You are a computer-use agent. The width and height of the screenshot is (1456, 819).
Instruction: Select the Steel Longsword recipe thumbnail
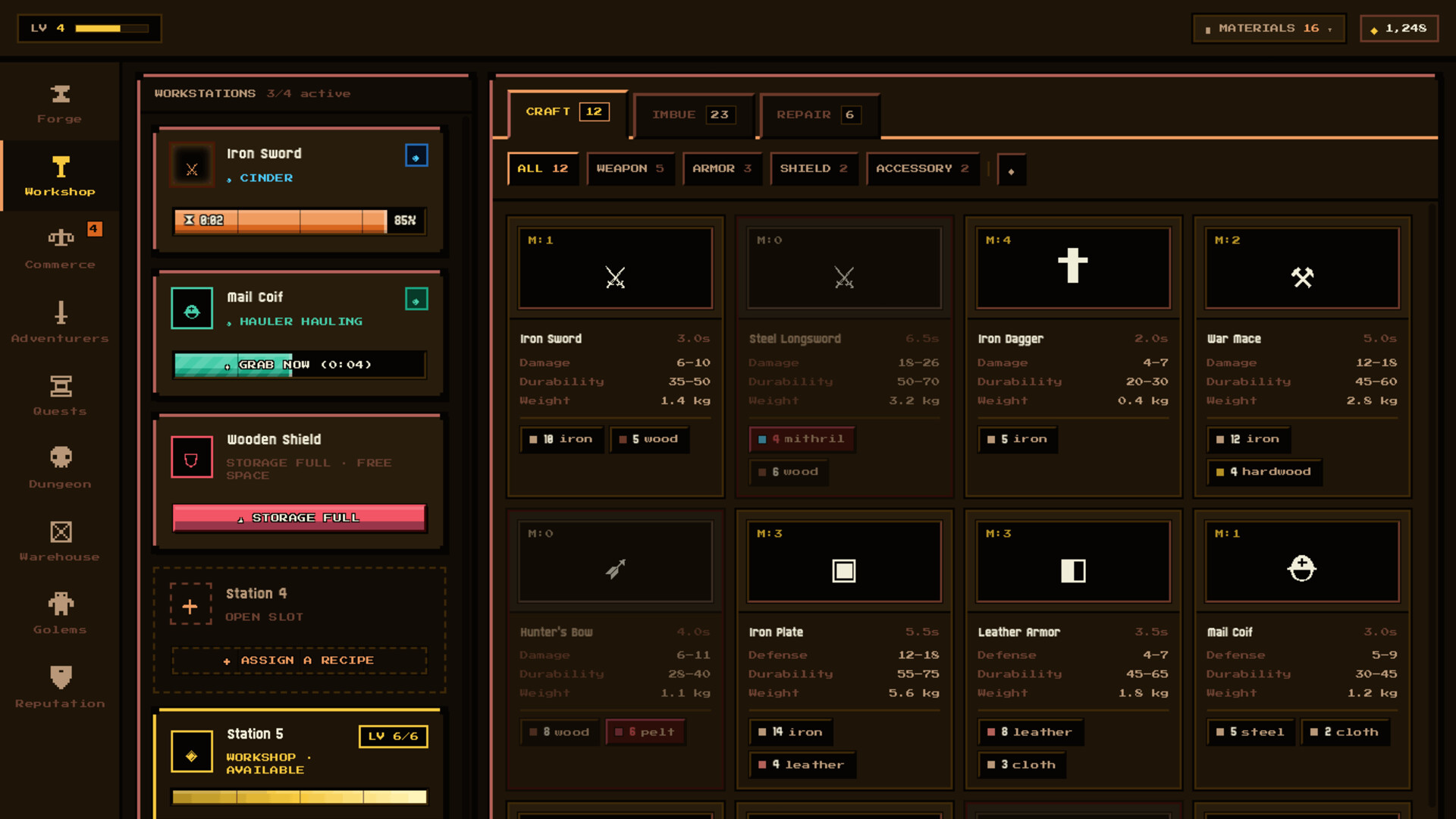point(845,268)
